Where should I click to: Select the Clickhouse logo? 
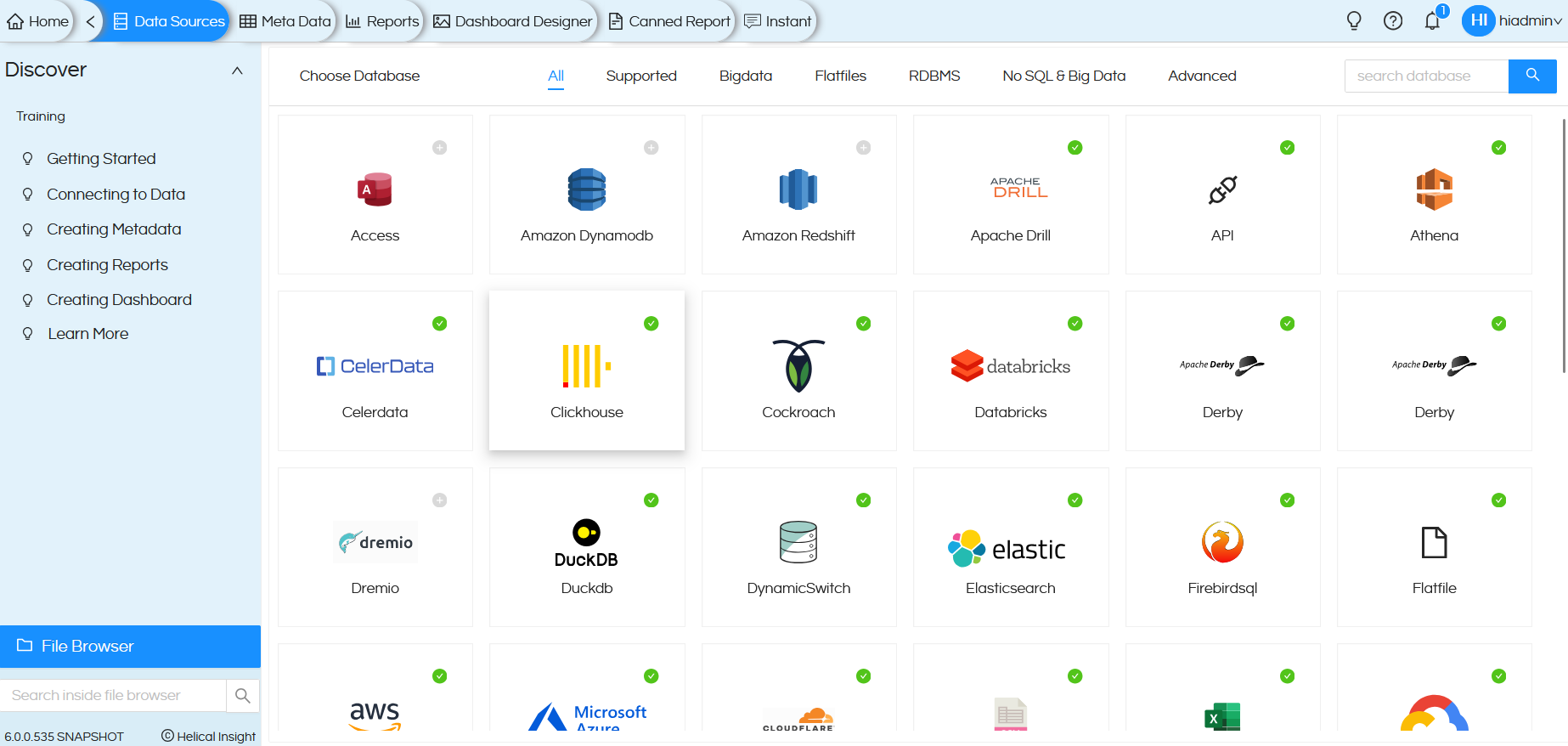(587, 366)
